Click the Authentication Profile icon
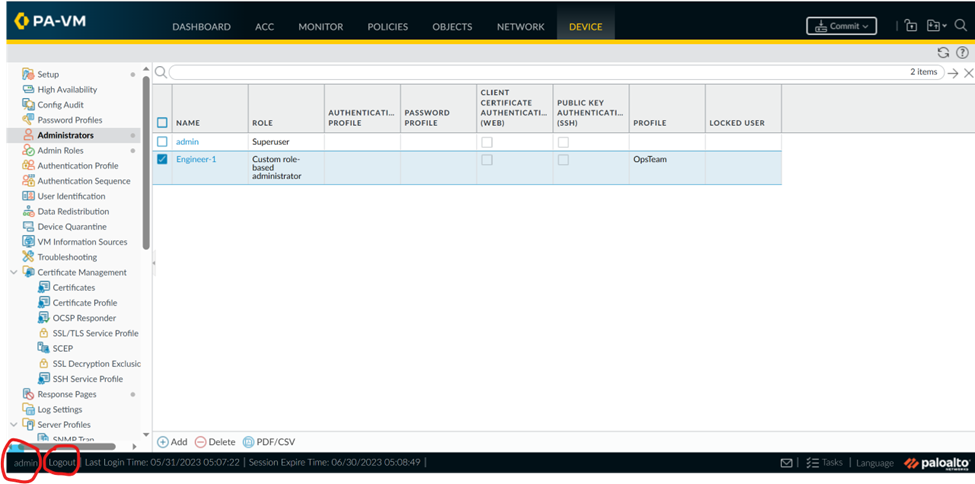This screenshot has width=975, height=484. [x=28, y=165]
